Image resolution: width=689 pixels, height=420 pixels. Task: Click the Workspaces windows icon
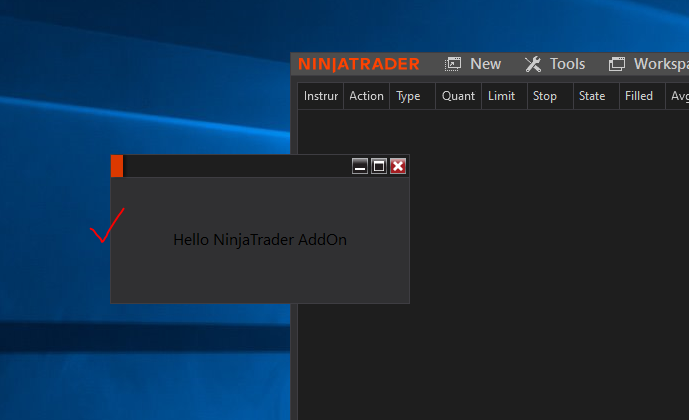click(x=616, y=64)
